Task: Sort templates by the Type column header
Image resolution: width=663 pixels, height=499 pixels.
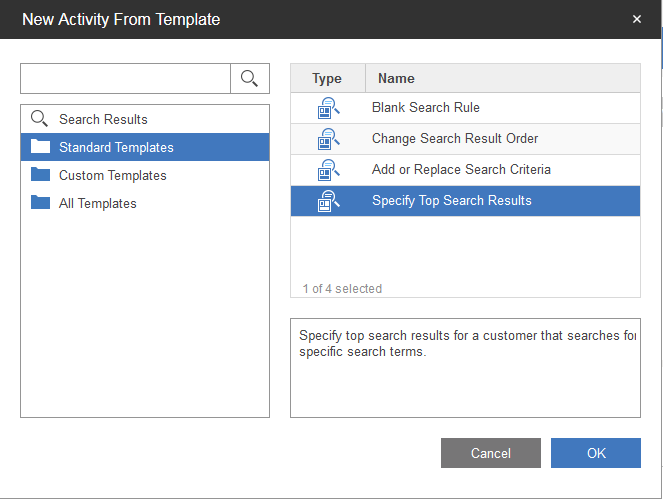Action: point(327,78)
